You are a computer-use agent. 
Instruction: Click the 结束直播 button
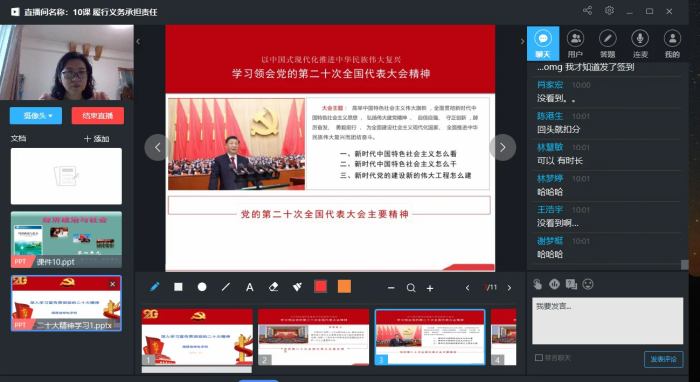pyautogui.click(x=98, y=116)
